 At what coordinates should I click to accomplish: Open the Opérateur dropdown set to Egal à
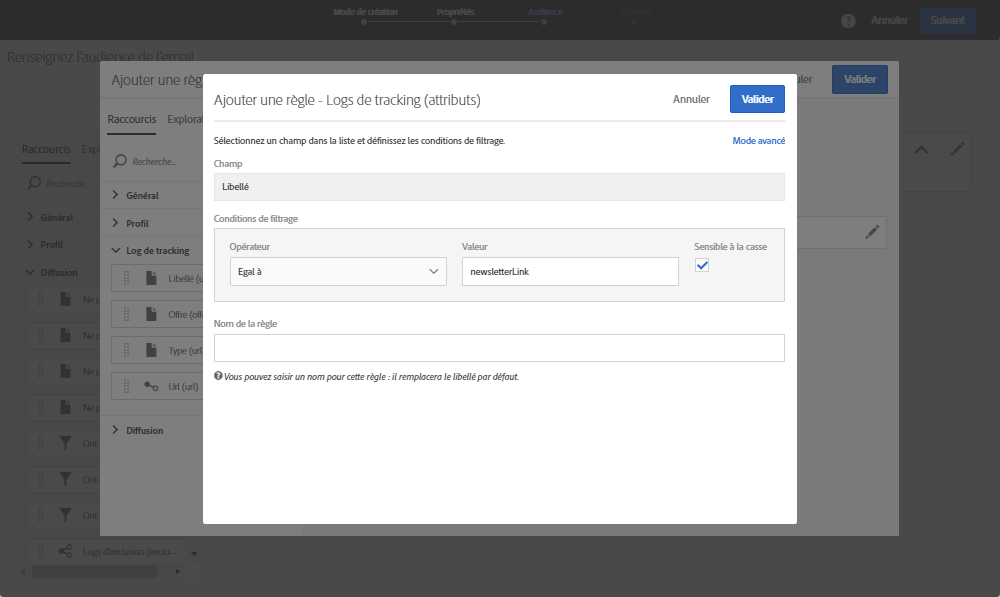tap(338, 271)
